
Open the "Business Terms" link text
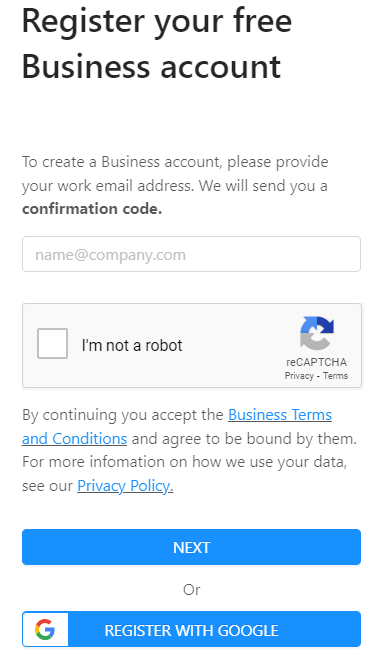tap(280, 415)
